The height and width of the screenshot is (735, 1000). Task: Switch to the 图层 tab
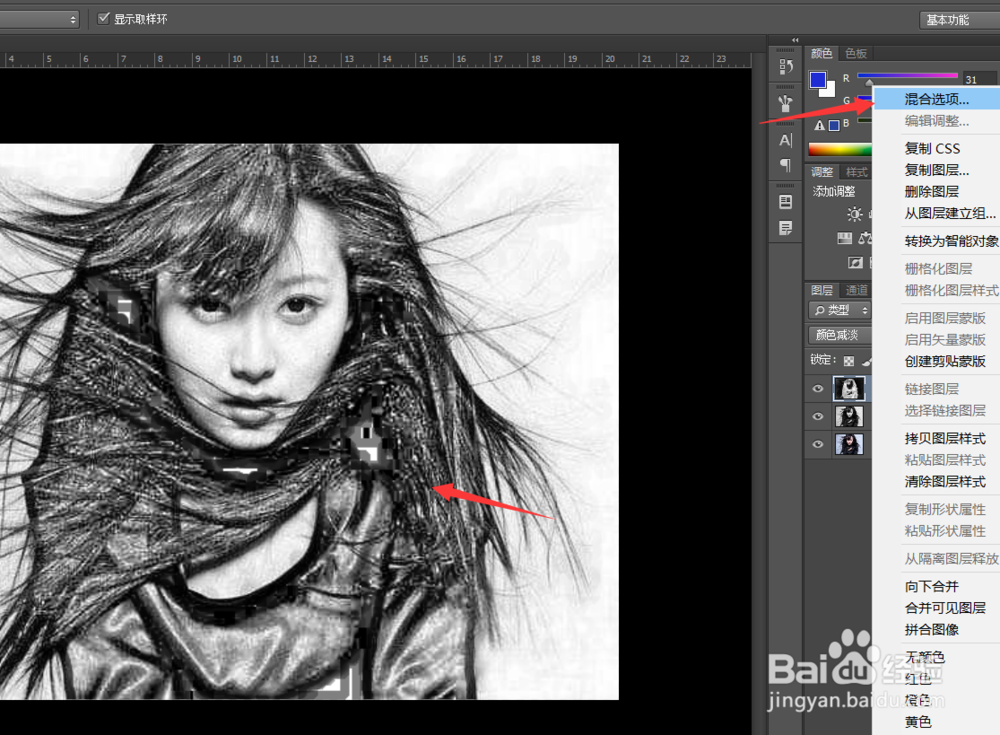click(821, 290)
